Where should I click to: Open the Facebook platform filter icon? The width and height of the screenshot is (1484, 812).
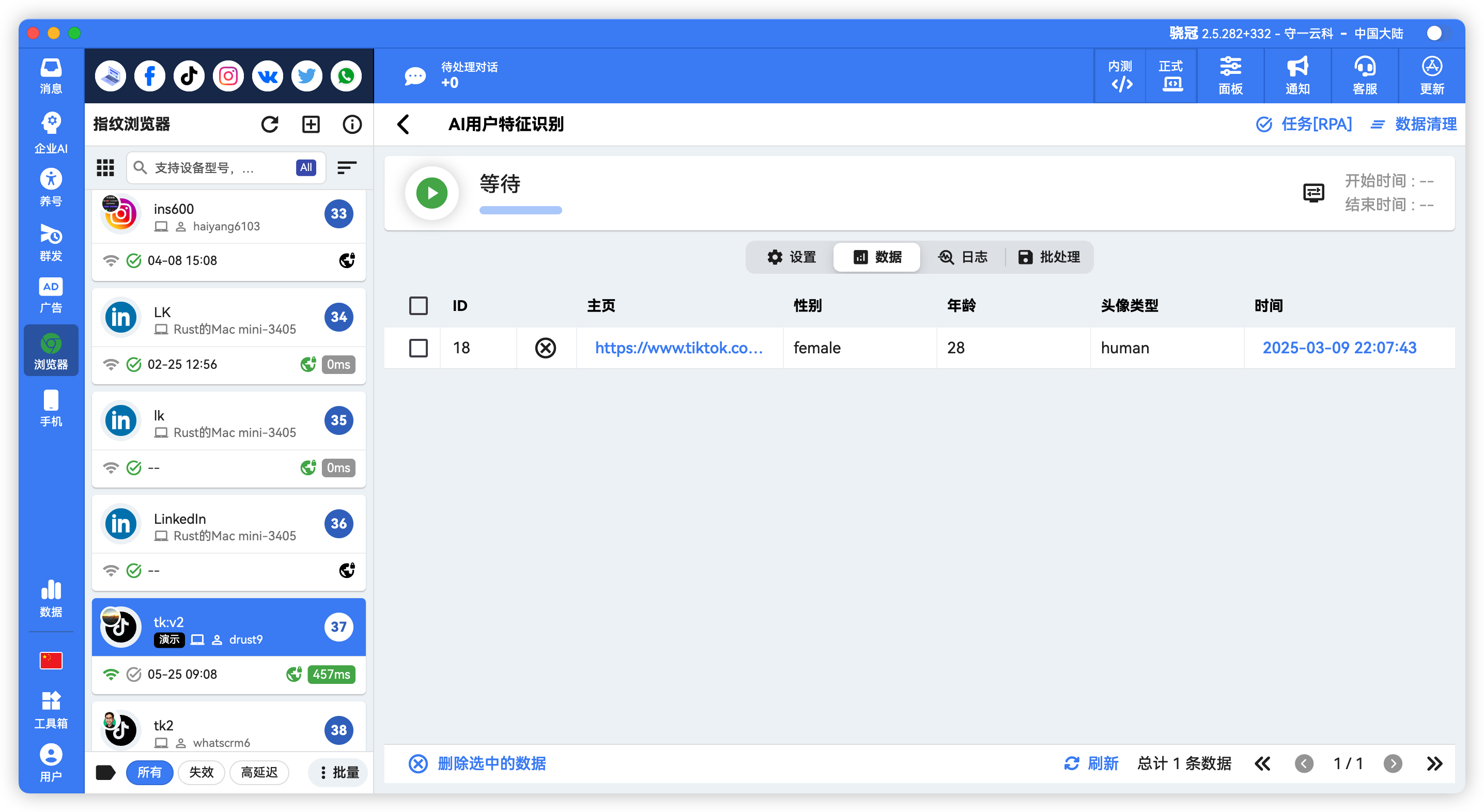pos(149,75)
